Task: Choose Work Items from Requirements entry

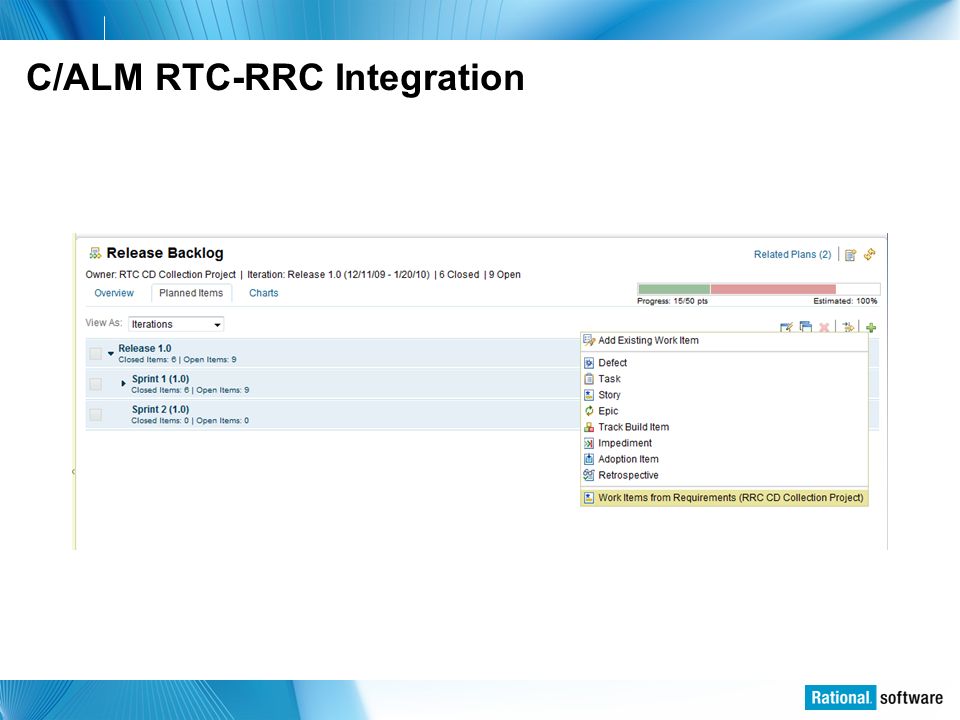Action: (724, 498)
